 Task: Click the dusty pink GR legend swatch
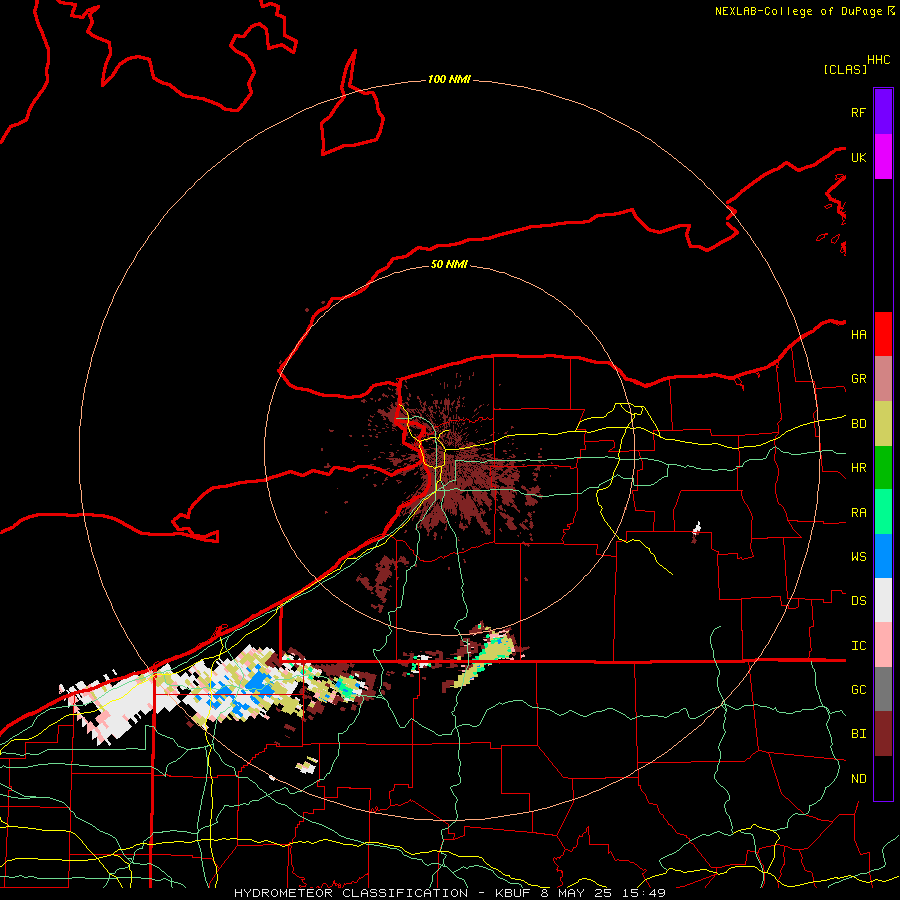point(883,379)
